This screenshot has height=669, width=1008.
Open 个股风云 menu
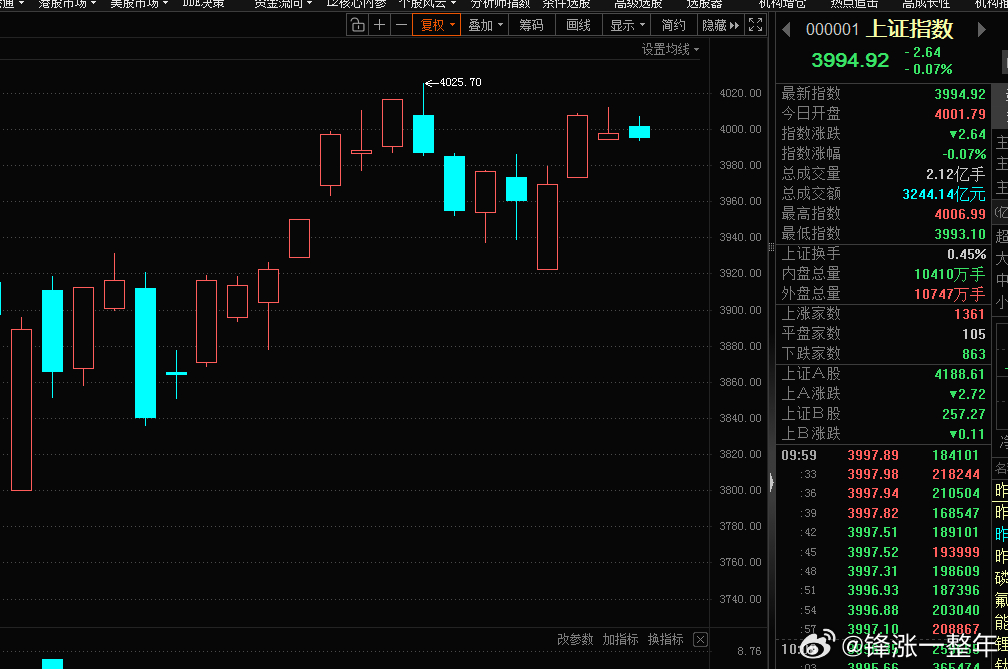pos(427,4)
